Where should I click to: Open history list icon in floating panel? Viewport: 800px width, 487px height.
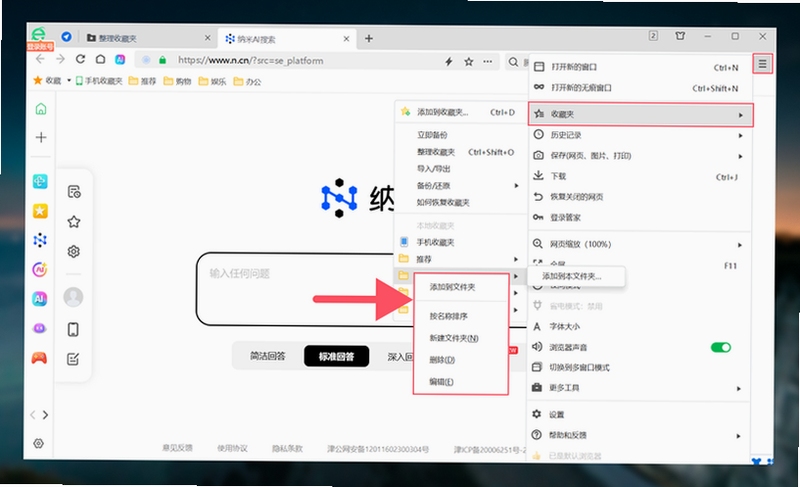pyautogui.click(x=73, y=192)
